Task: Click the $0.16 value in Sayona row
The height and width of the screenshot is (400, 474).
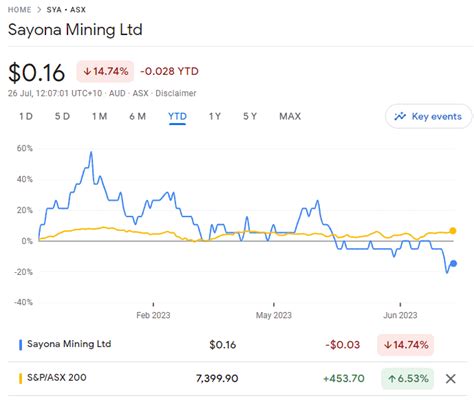Action: [x=223, y=345]
